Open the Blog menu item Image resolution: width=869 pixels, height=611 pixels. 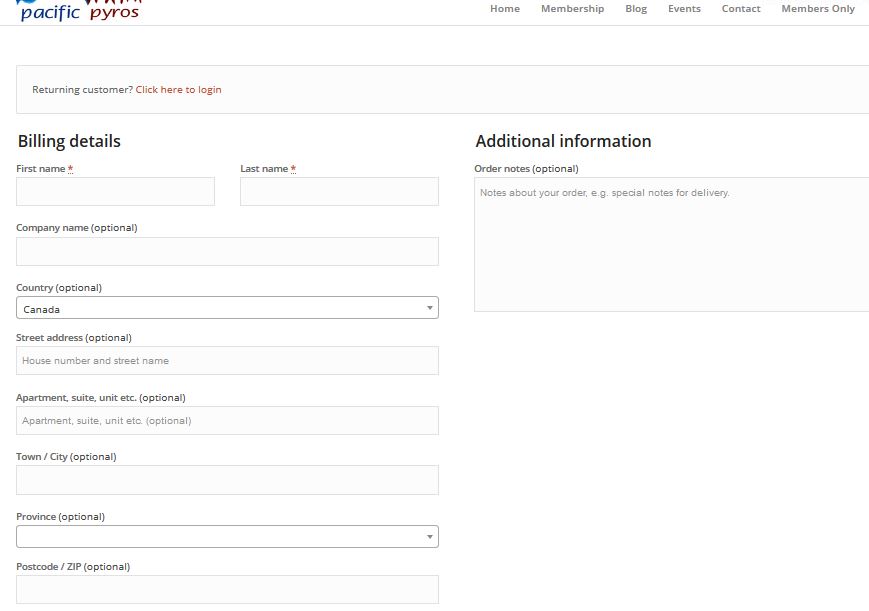(x=636, y=9)
